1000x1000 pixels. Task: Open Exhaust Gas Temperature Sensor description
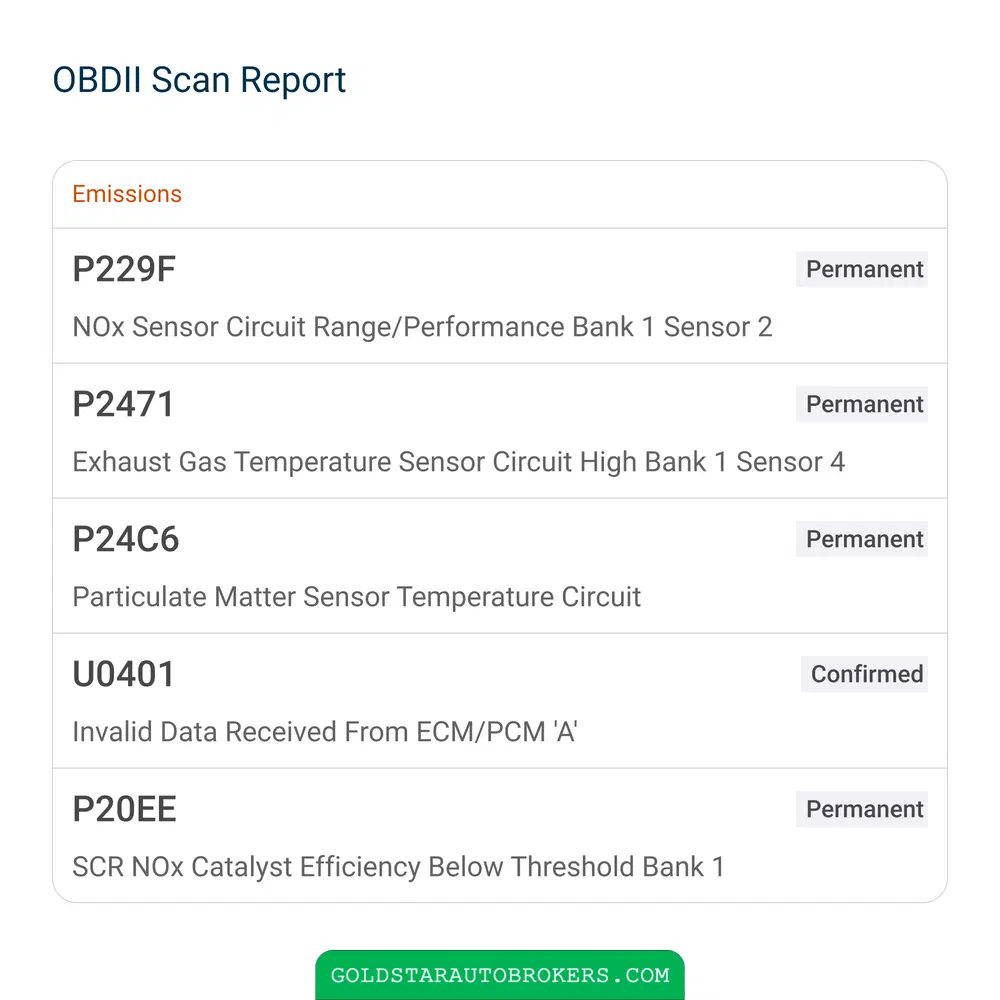coord(459,462)
